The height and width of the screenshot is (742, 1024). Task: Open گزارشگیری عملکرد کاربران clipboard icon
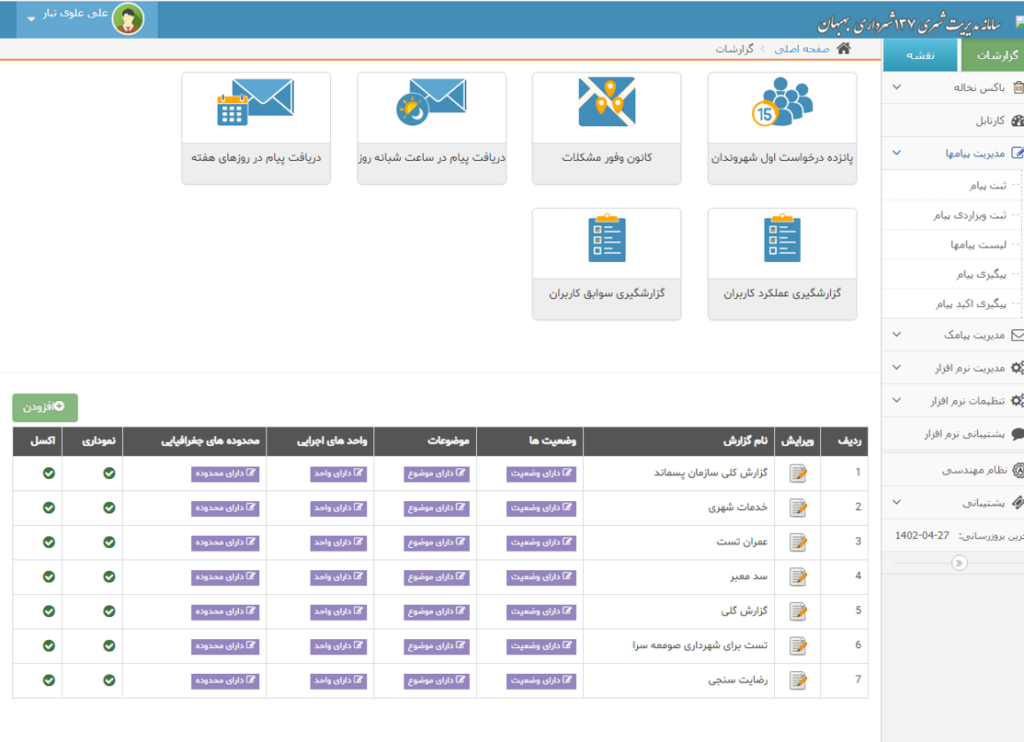click(781, 239)
